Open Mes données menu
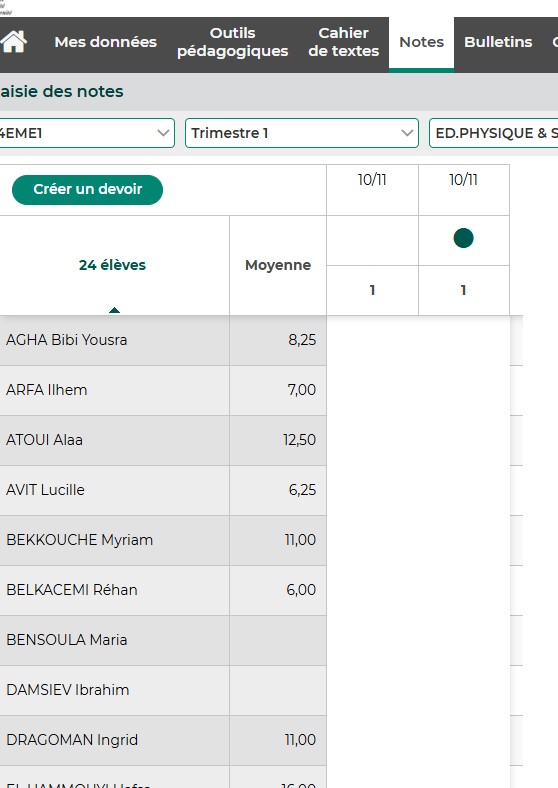Viewport: 558px width, 788px height. click(x=106, y=42)
